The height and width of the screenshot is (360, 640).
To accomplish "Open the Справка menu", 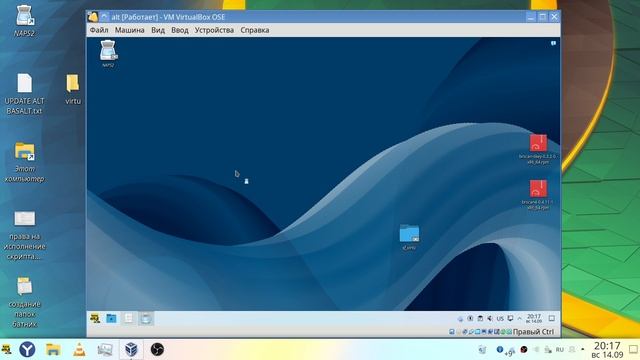I will pos(255,30).
